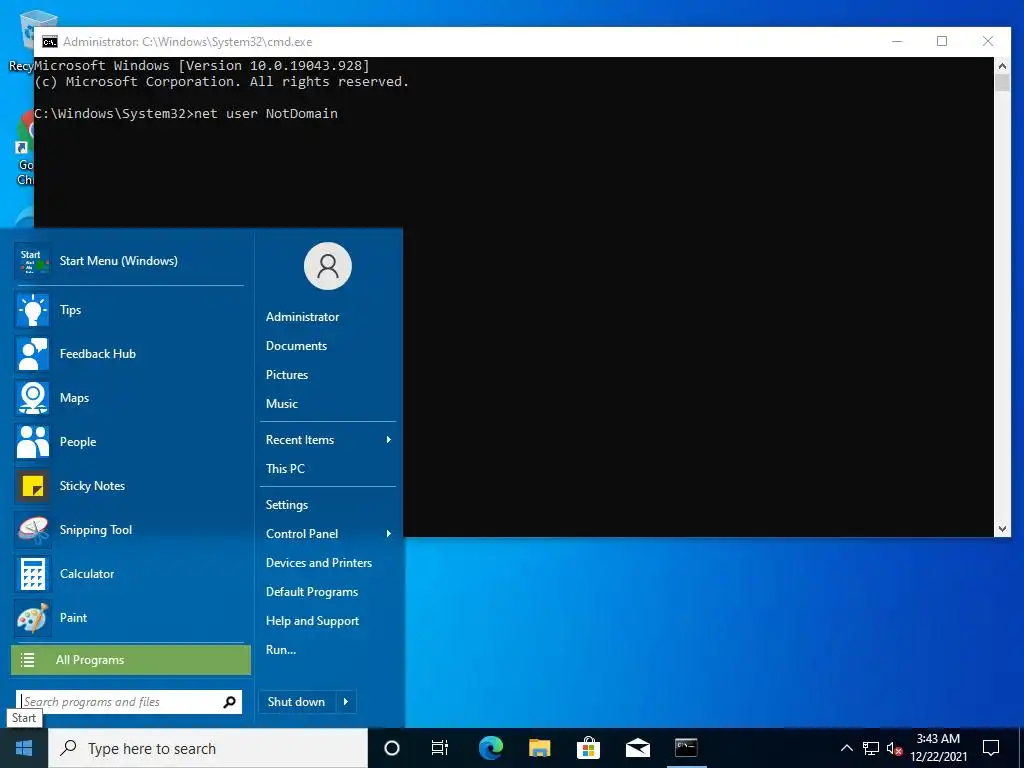Click the taskbar clock showing 3:43 AM

[x=938, y=748]
